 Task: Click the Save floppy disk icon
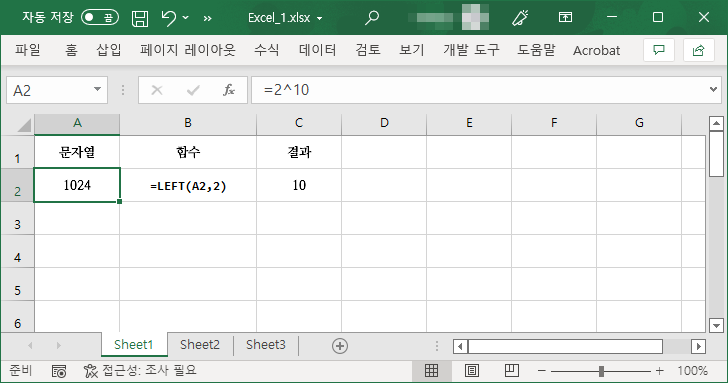140,18
